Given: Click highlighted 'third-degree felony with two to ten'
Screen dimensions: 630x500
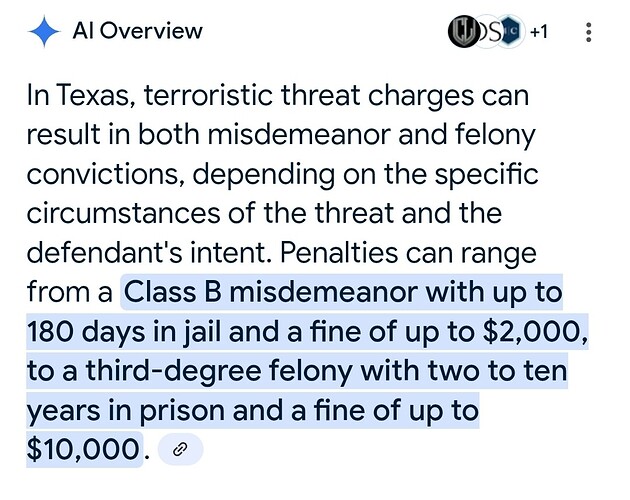Looking at the screenshot, I should click(x=326, y=371).
